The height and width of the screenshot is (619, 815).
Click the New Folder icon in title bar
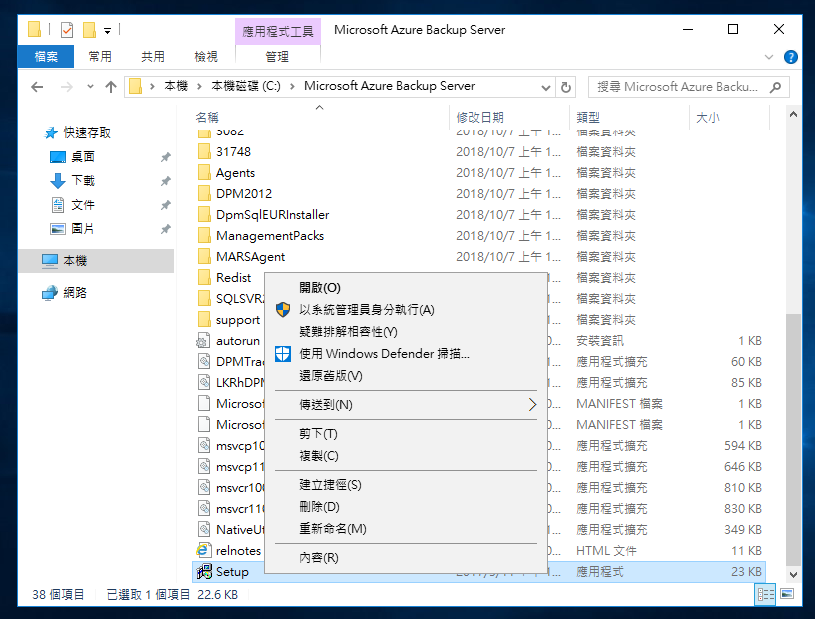click(x=89, y=30)
